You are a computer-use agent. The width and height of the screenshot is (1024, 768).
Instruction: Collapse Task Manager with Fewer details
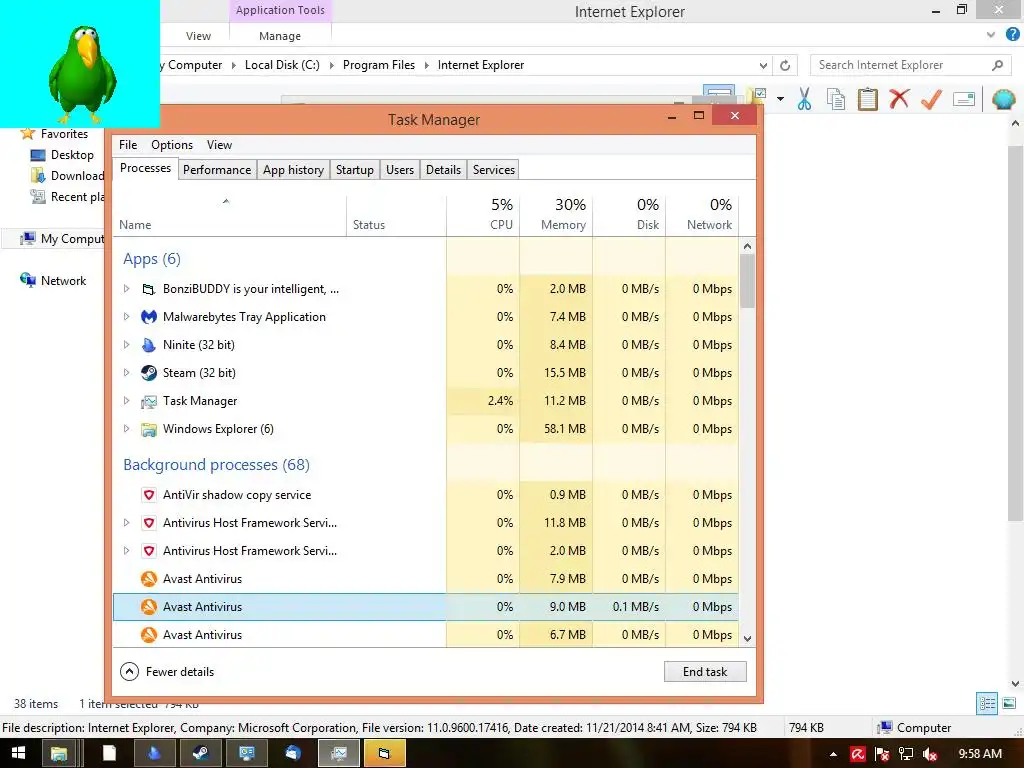(x=167, y=671)
